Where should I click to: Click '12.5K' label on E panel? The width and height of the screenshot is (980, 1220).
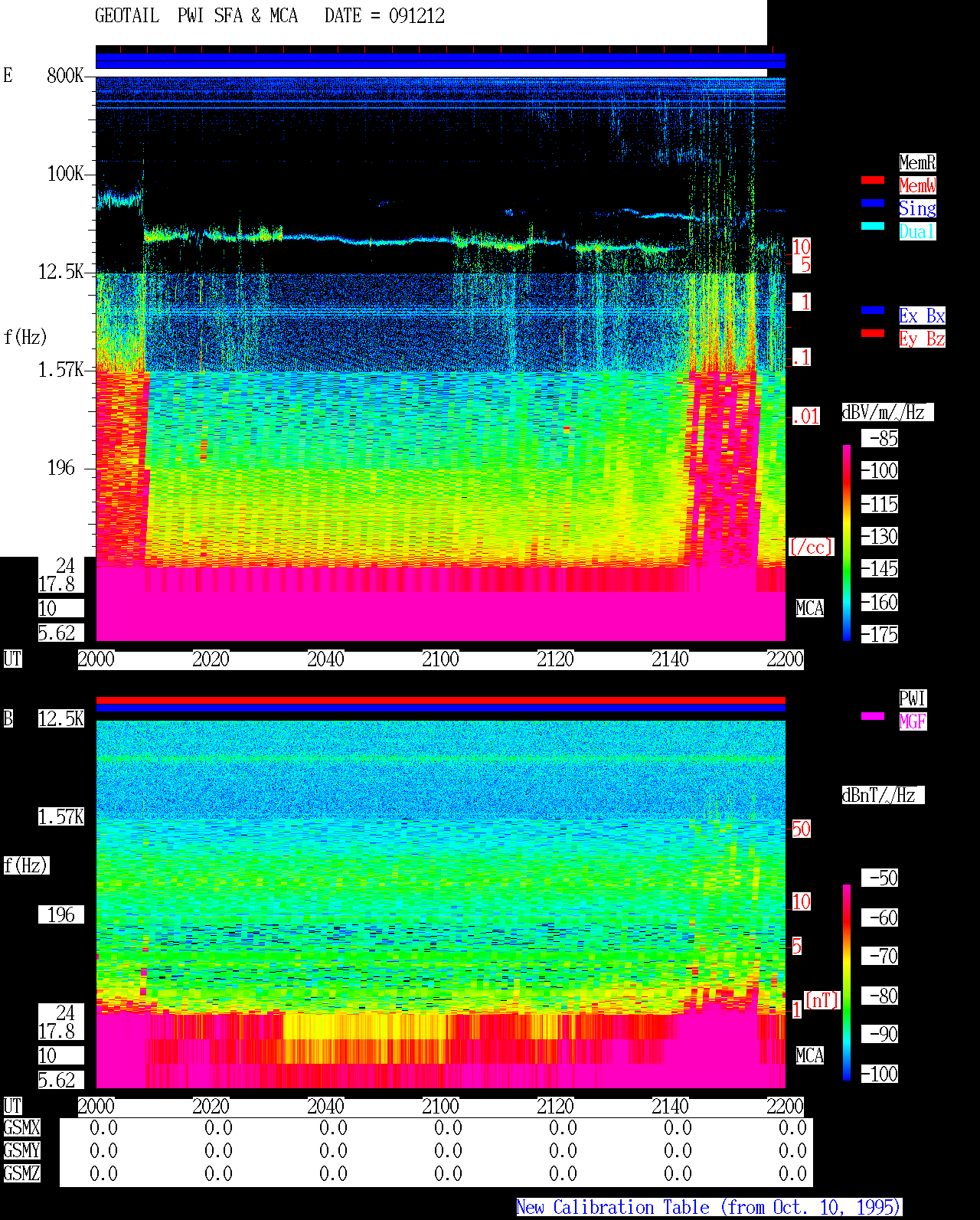61,272
